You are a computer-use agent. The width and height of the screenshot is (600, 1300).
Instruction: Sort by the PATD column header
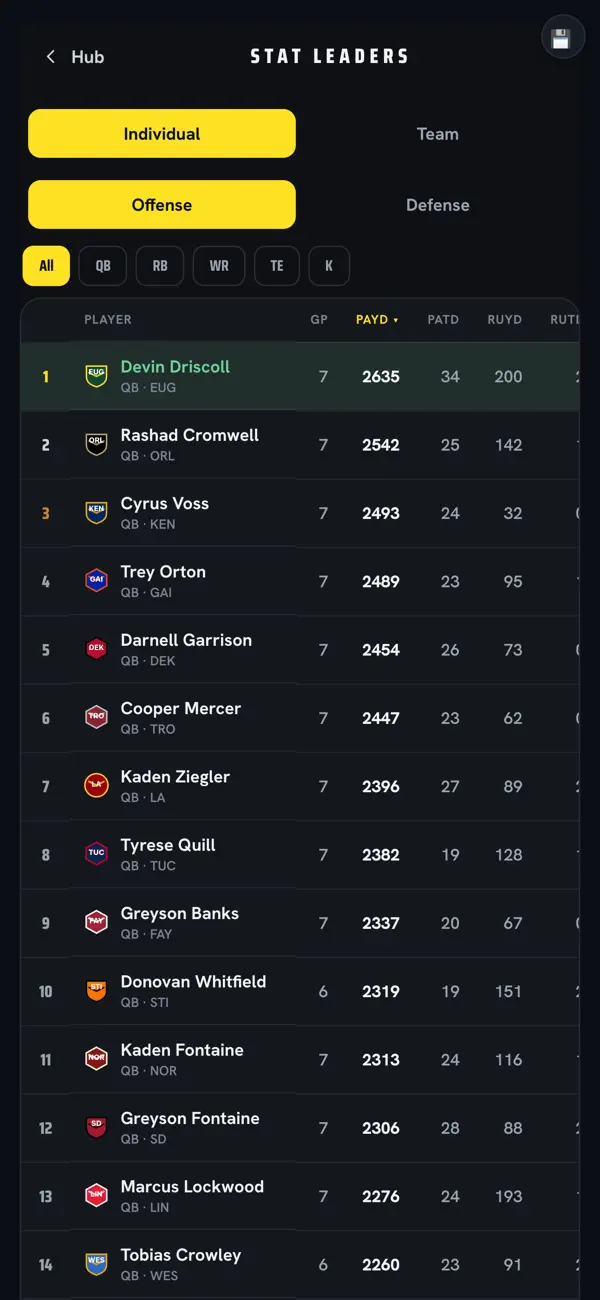pos(443,320)
